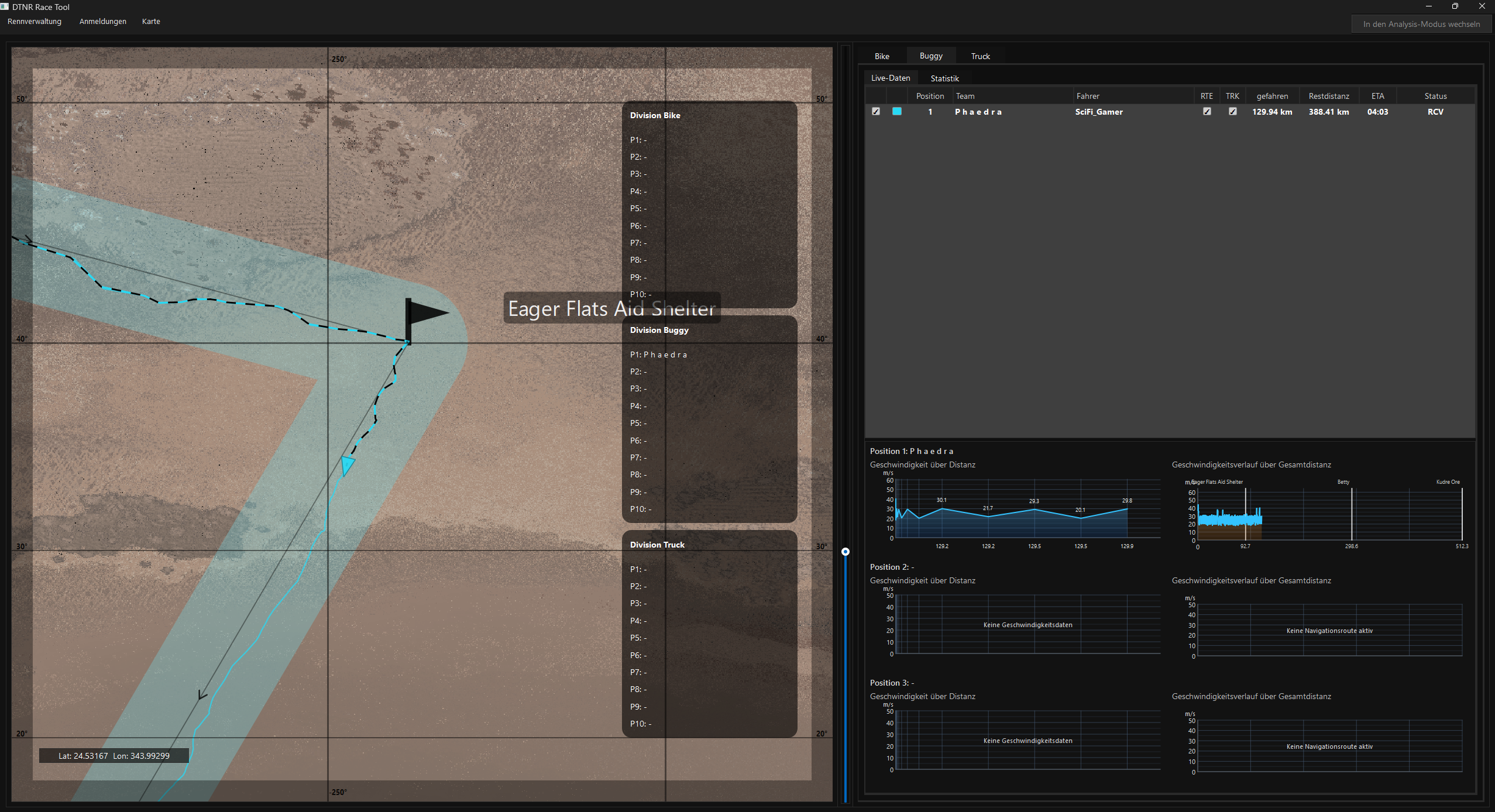Viewport: 1495px width, 812px height.
Task: Open the Karte menu
Action: pos(151,21)
